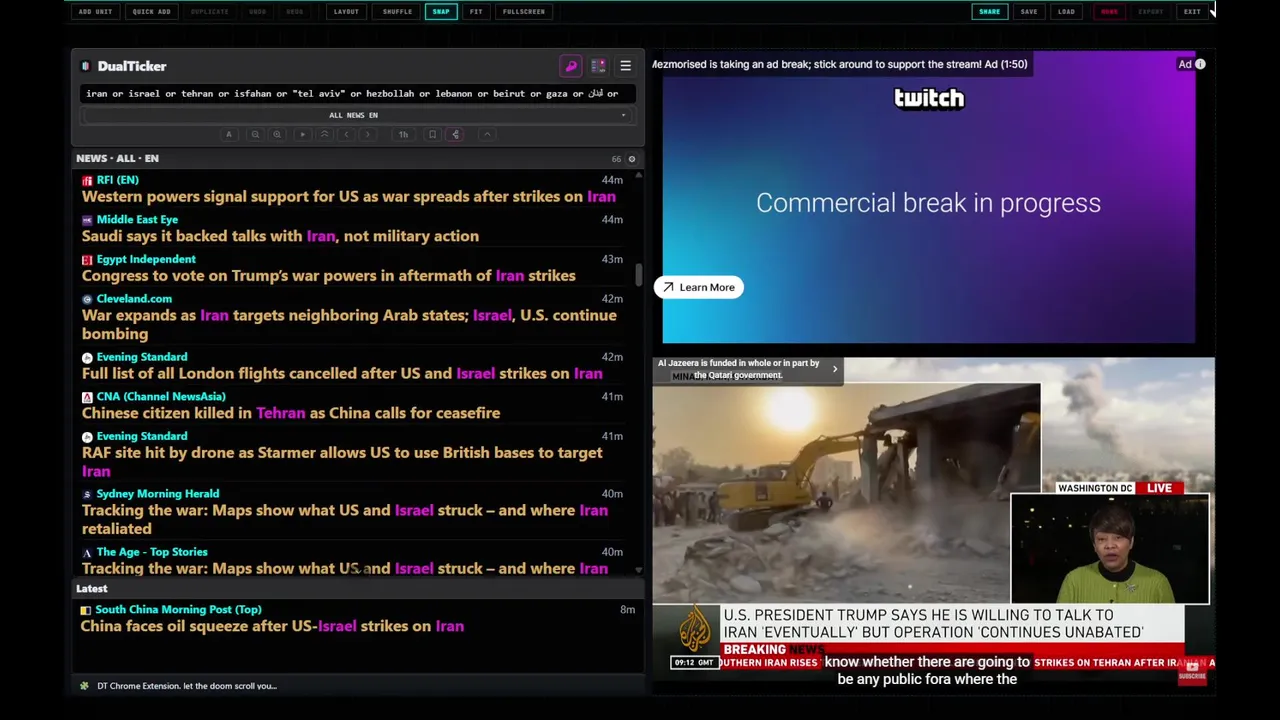The height and width of the screenshot is (720, 1280).
Task: Click the play ticker icon
Action: (302, 134)
